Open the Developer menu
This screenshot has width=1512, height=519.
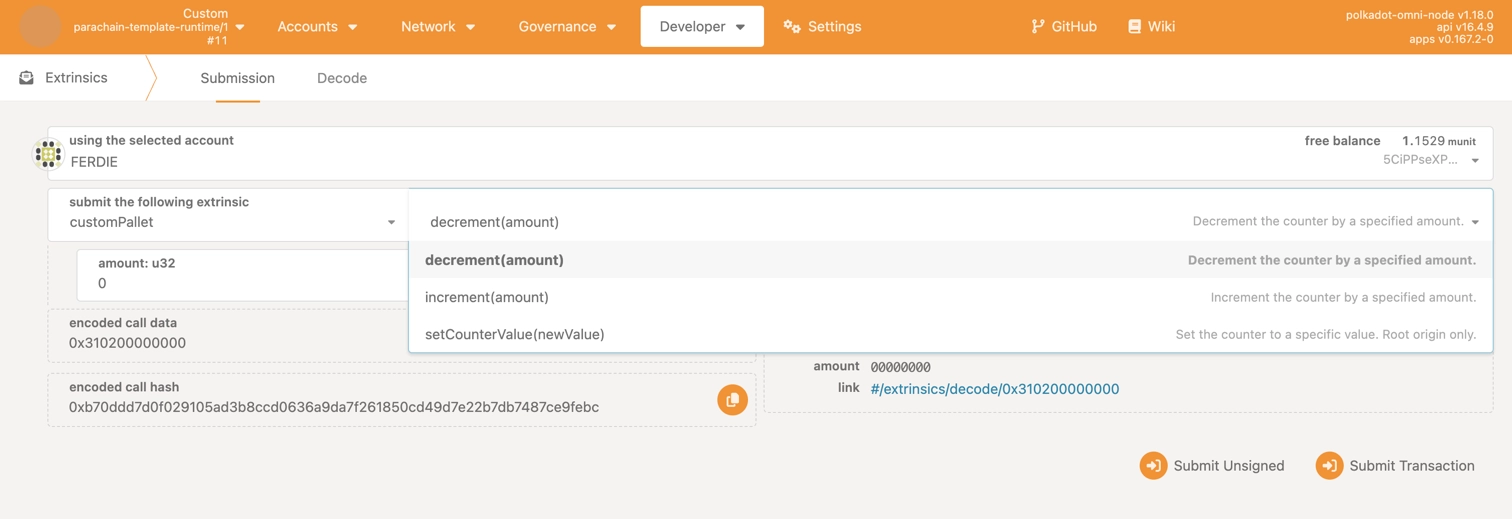pyautogui.click(x=702, y=27)
